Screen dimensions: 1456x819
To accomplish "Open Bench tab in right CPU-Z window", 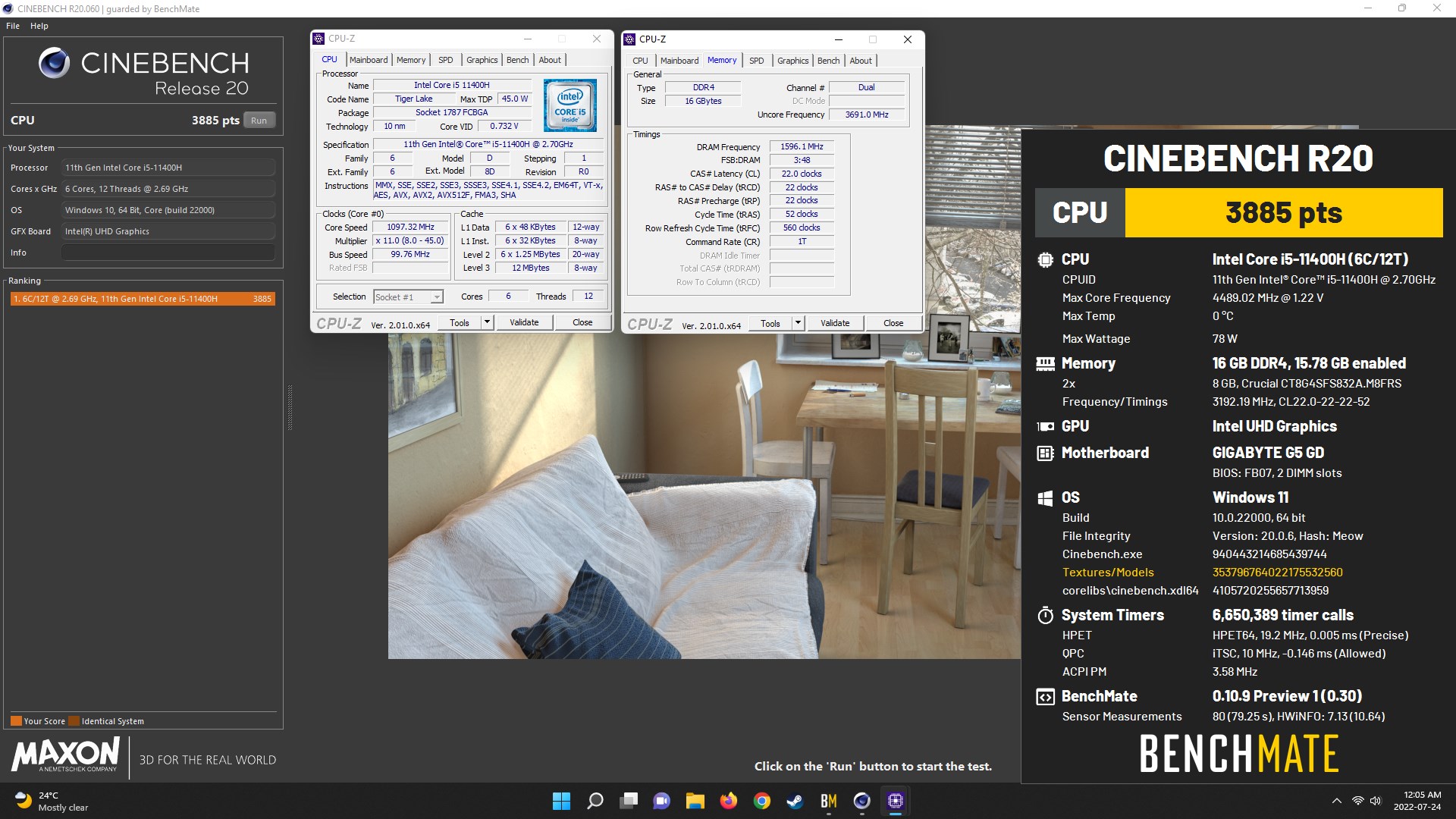I will tap(829, 61).
